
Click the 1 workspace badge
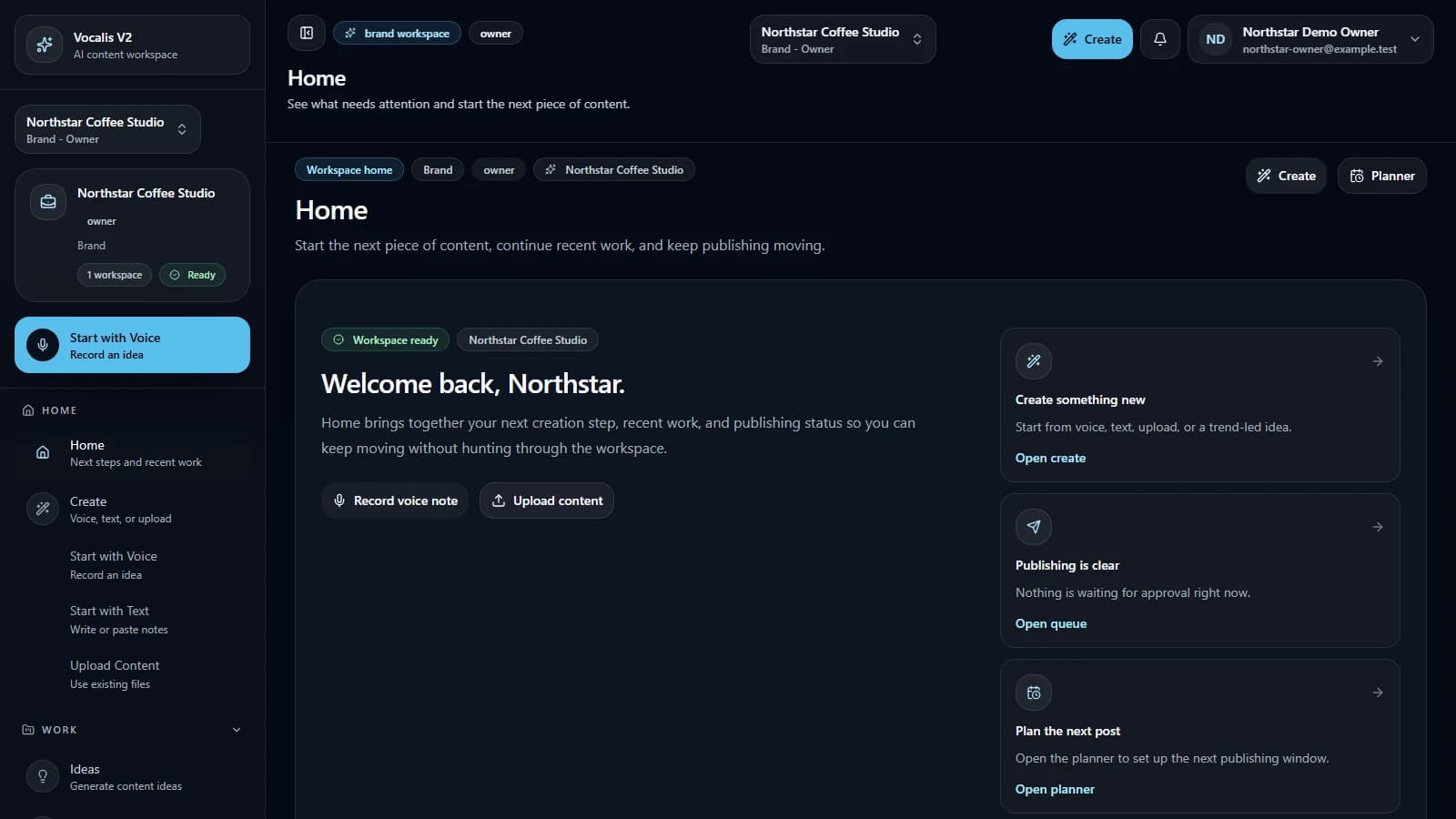tap(115, 275)
